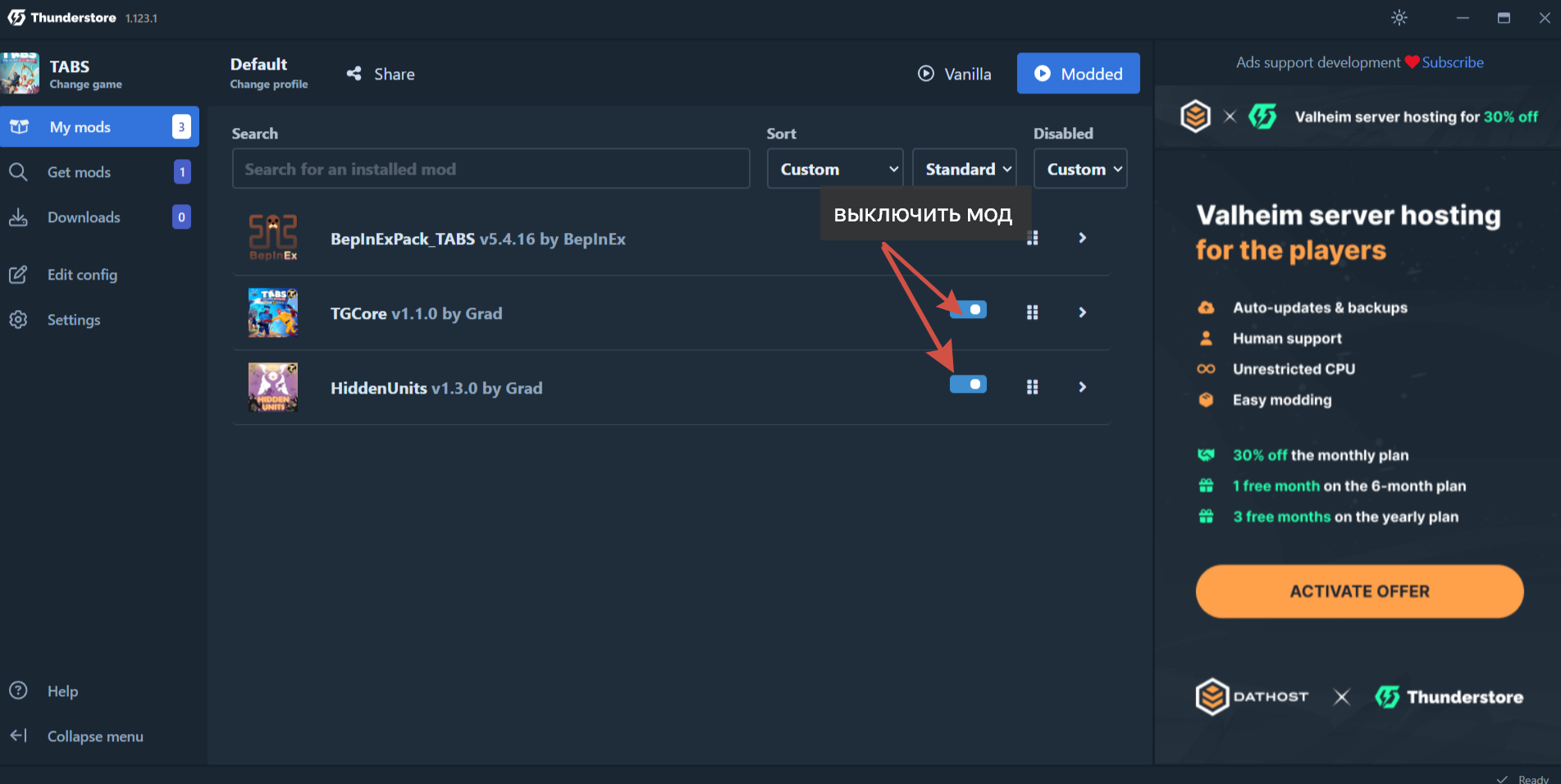The height and width of the screenshot is (784, 1561).
Task: Click the TGCore v1.1.0 by Grad name
Action: coord(417,314)
